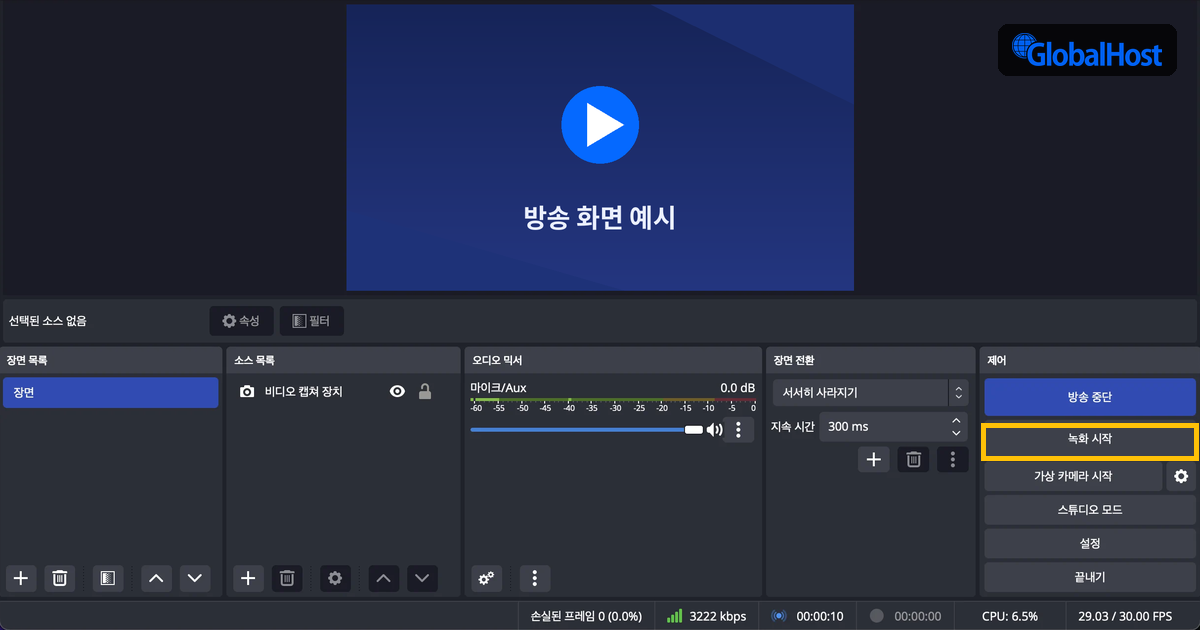The height and width of the screenshot is (630, 1200).
Task: Click 오디오 믹서 panel header
Action: click(x=613, y=360)
